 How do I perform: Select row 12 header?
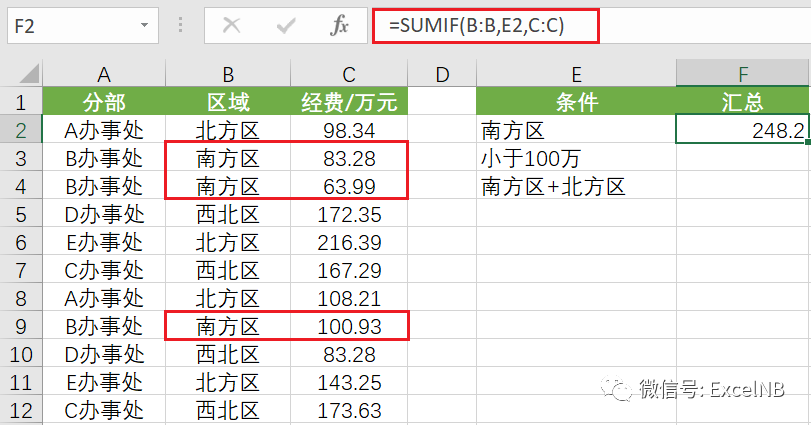21,410
